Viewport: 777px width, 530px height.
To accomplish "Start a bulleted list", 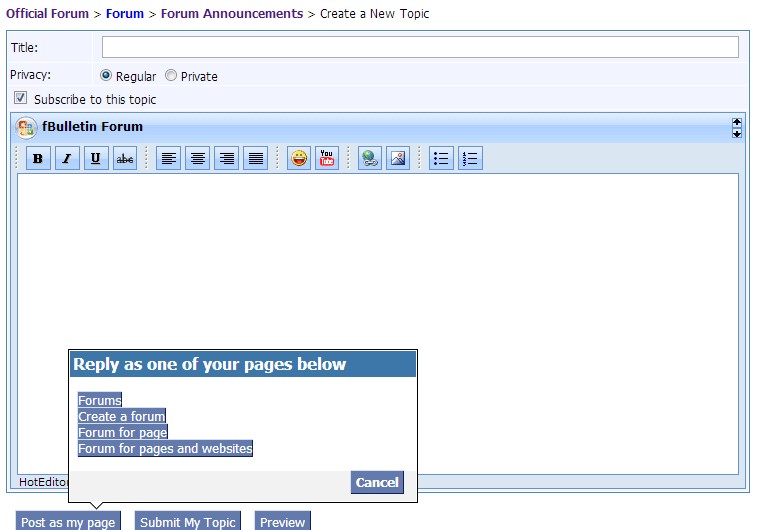I will [x=441, y=158].
